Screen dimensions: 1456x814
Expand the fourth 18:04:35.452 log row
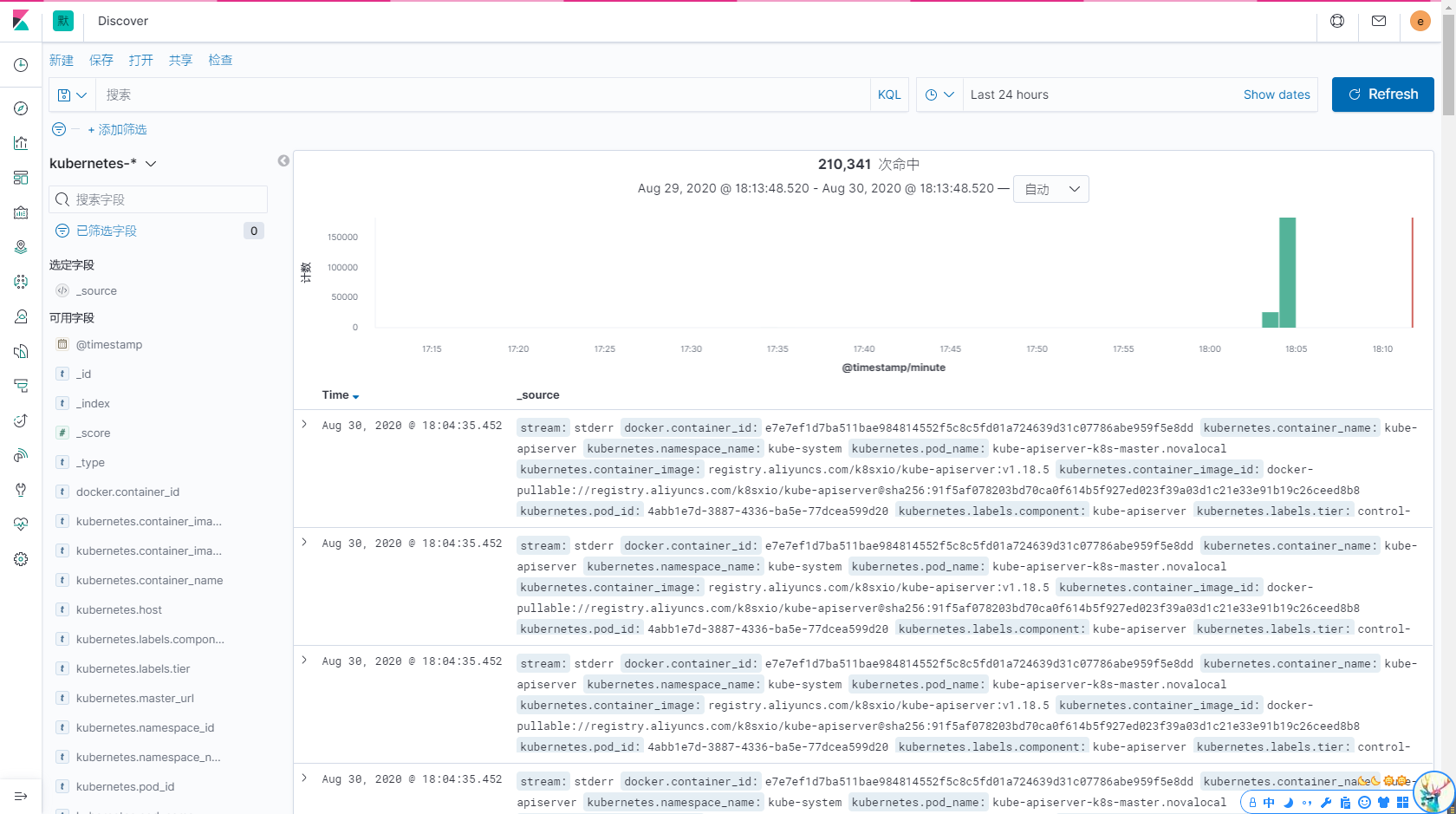(304, 778)
